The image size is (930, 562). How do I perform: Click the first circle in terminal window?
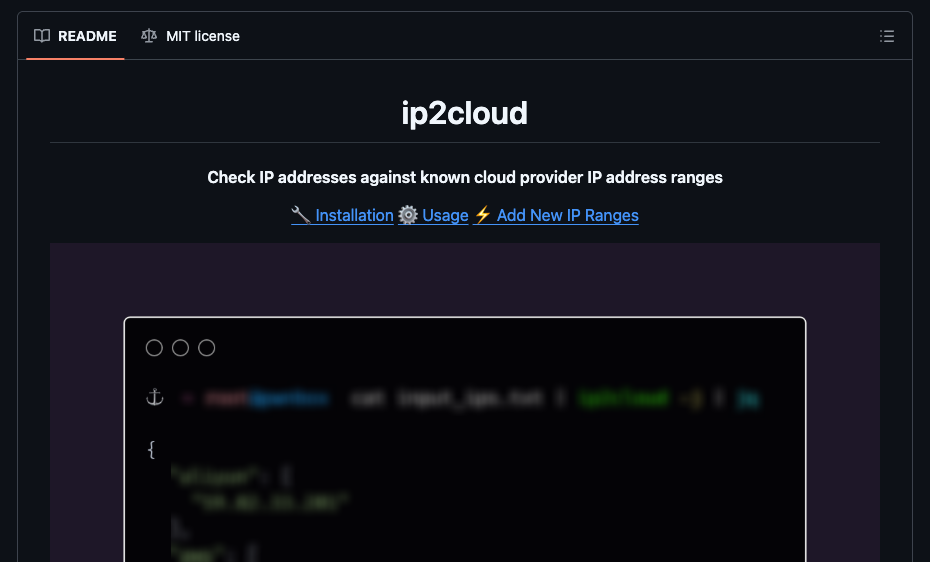[154, 348]
